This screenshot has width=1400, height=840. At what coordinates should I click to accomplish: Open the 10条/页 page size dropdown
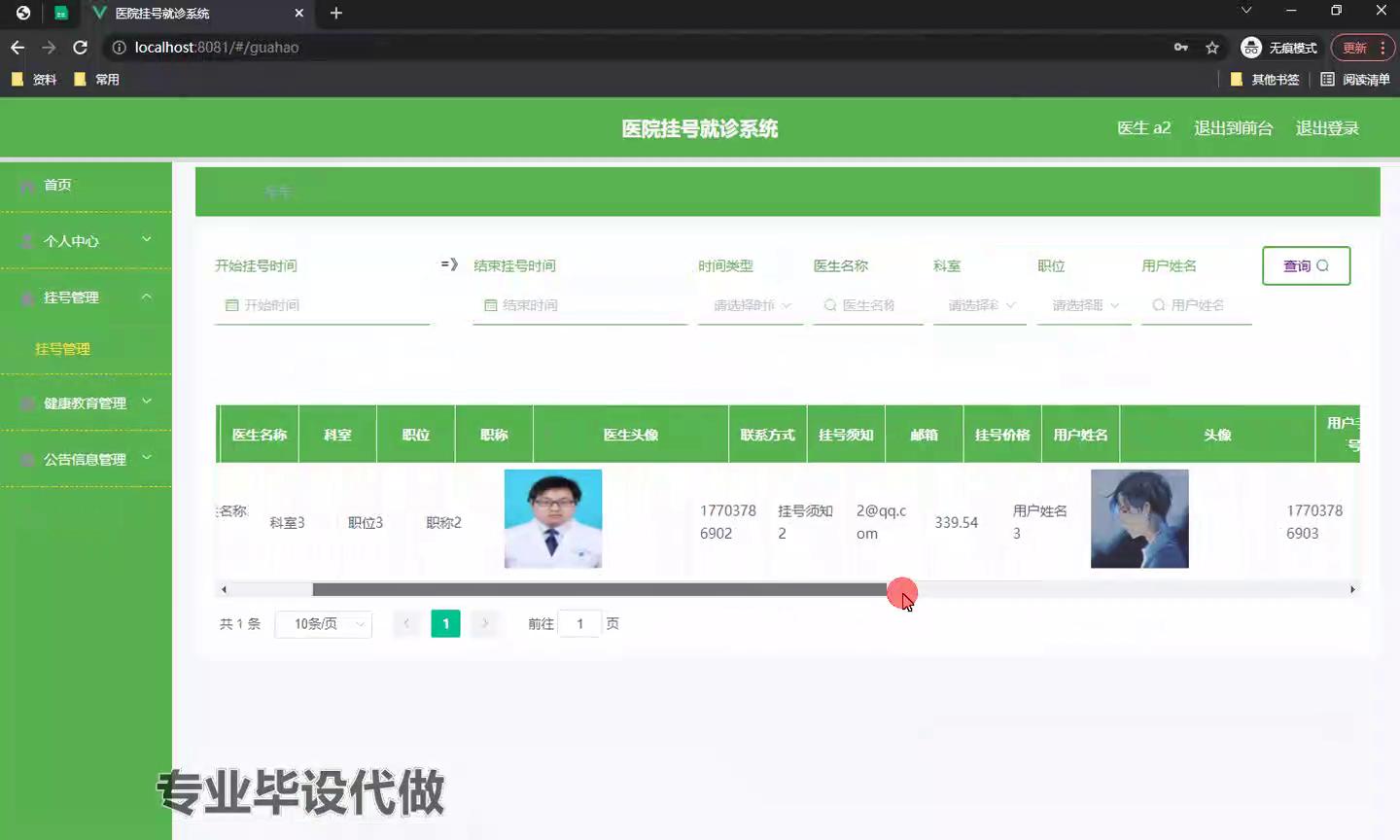[x=324, y=624]
